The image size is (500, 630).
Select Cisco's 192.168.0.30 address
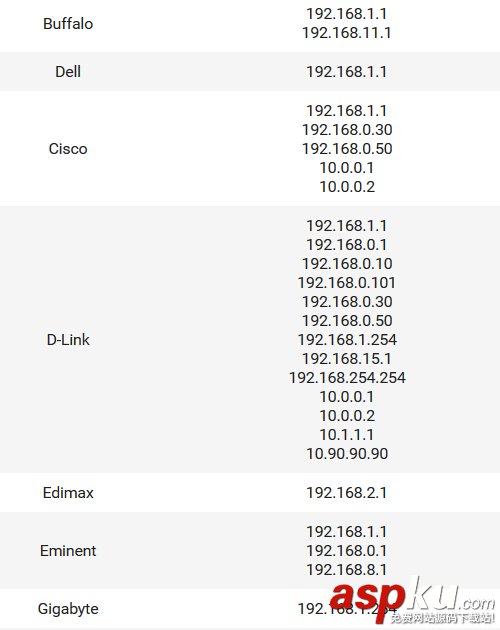pos(347,130)
